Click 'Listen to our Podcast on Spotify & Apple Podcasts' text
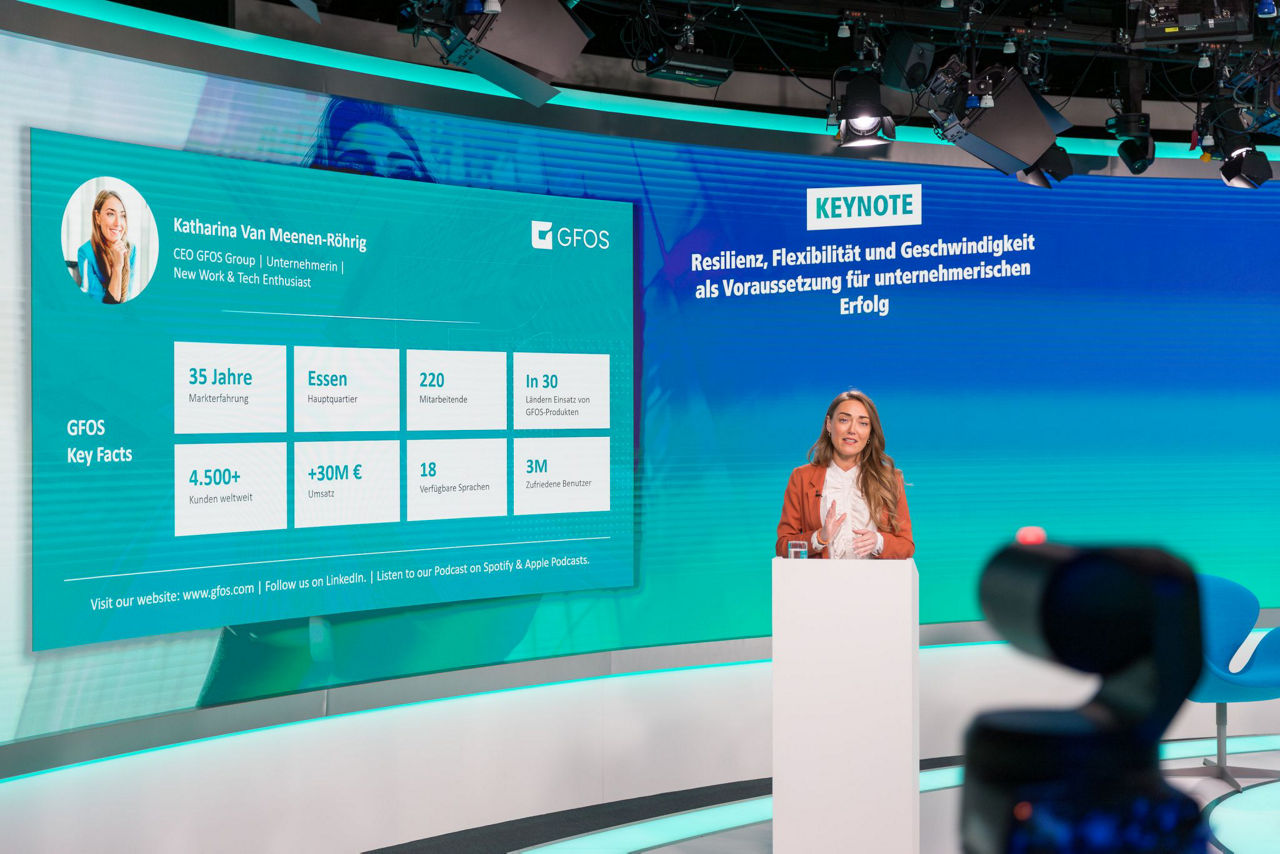 point(483,569)
